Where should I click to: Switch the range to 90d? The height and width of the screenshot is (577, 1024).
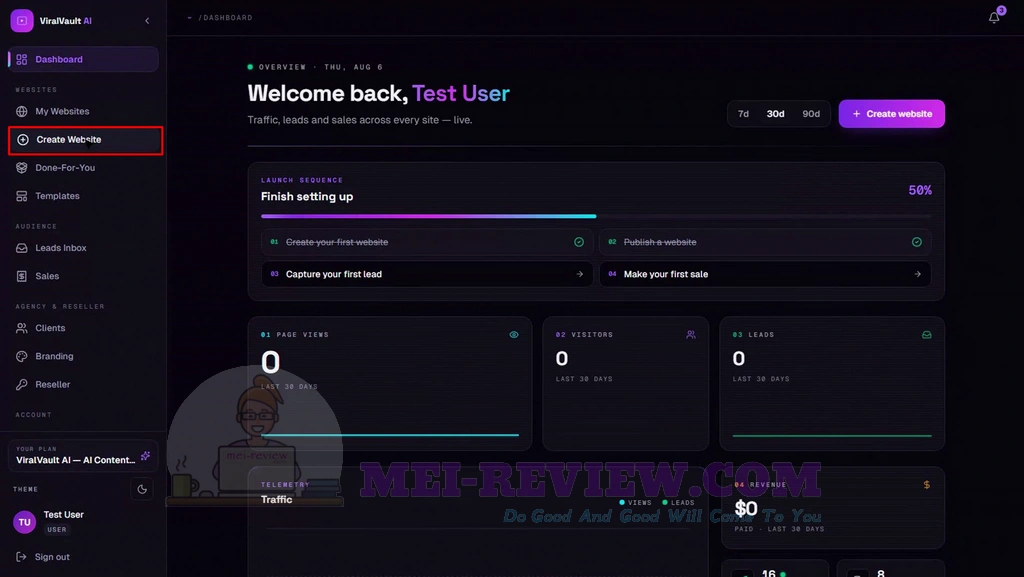point(811,114)
